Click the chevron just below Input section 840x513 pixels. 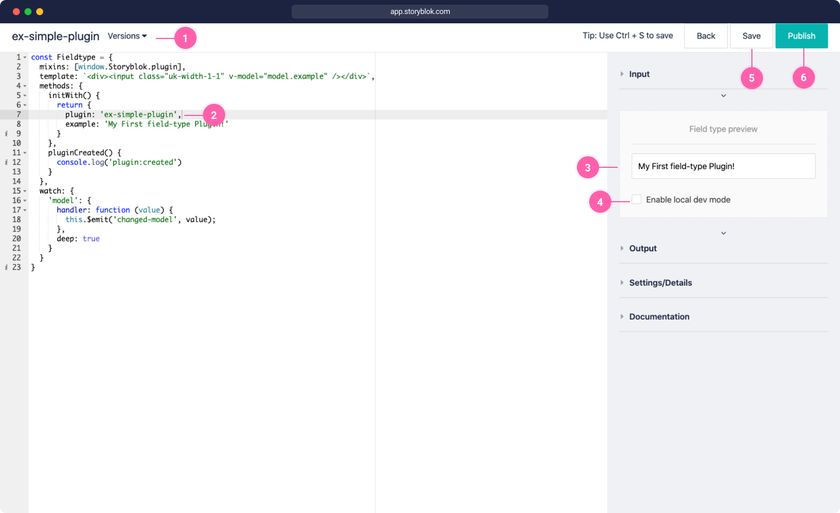[x=723, y=96]
